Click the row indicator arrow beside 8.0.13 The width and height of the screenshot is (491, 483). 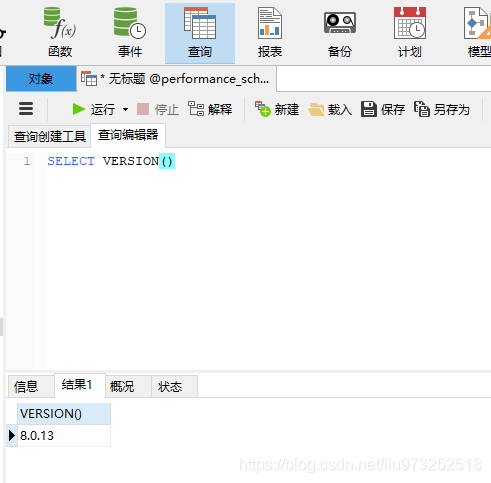(12, 436)
